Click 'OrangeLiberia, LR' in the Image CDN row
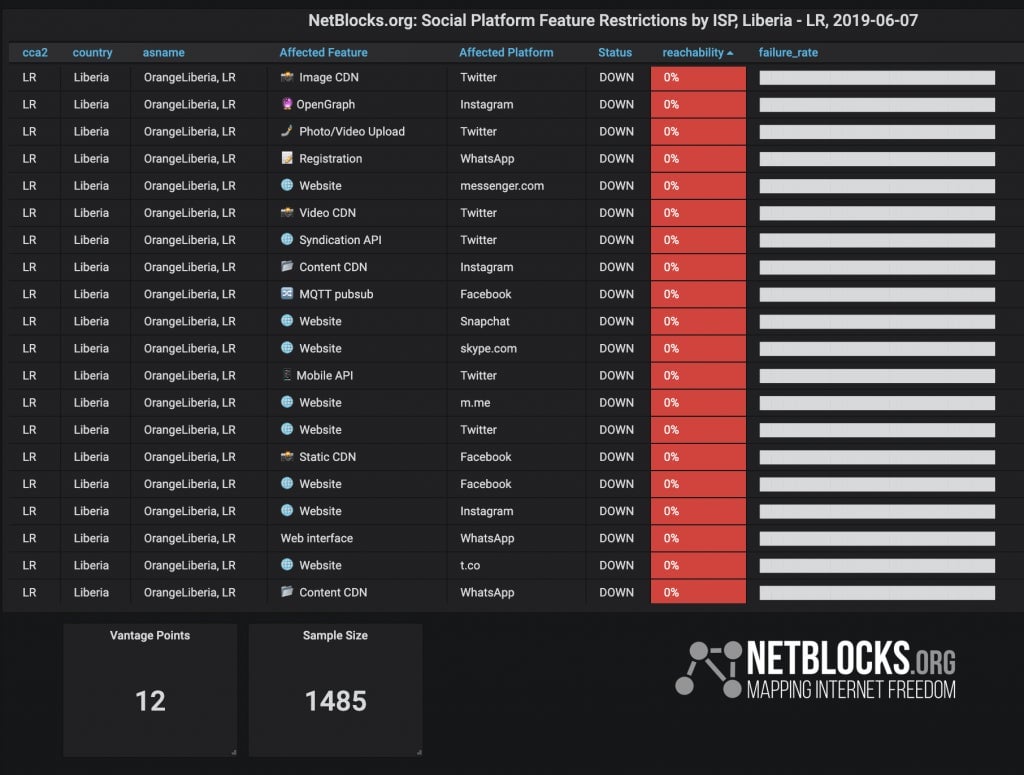The image size is (1024, 775). coord(189,77)
